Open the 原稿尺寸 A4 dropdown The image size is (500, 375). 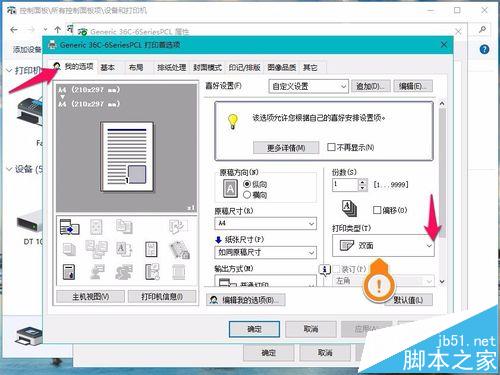pyautogui.click(x=265, y=223)
